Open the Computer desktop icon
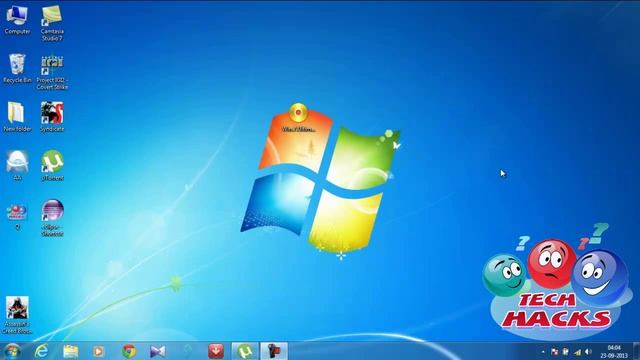Screen dimensions: 640x360 click(x=17, y=20)
